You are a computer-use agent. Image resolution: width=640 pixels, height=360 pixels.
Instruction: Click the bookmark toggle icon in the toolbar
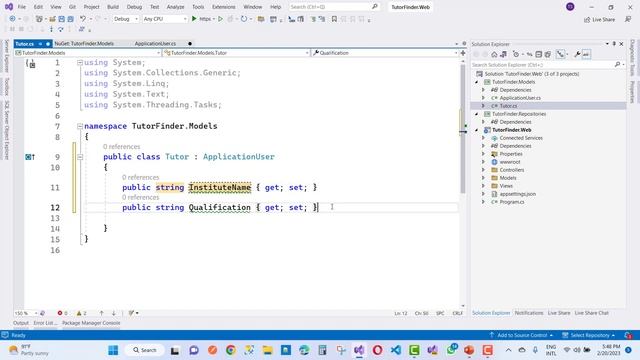[x=334, y=19]
